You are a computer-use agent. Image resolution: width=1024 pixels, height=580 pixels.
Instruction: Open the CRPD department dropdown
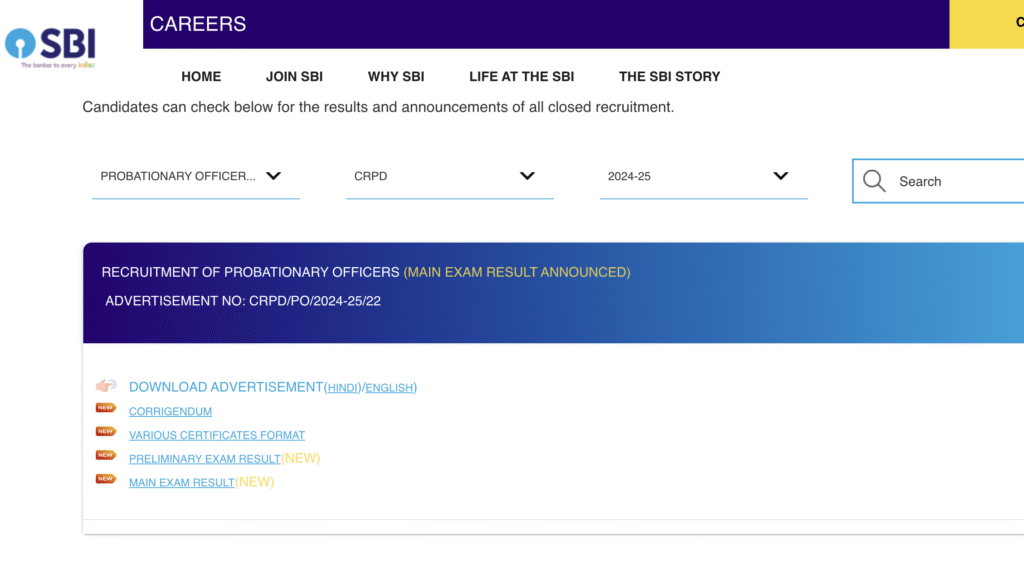click(x=449, y=177)
